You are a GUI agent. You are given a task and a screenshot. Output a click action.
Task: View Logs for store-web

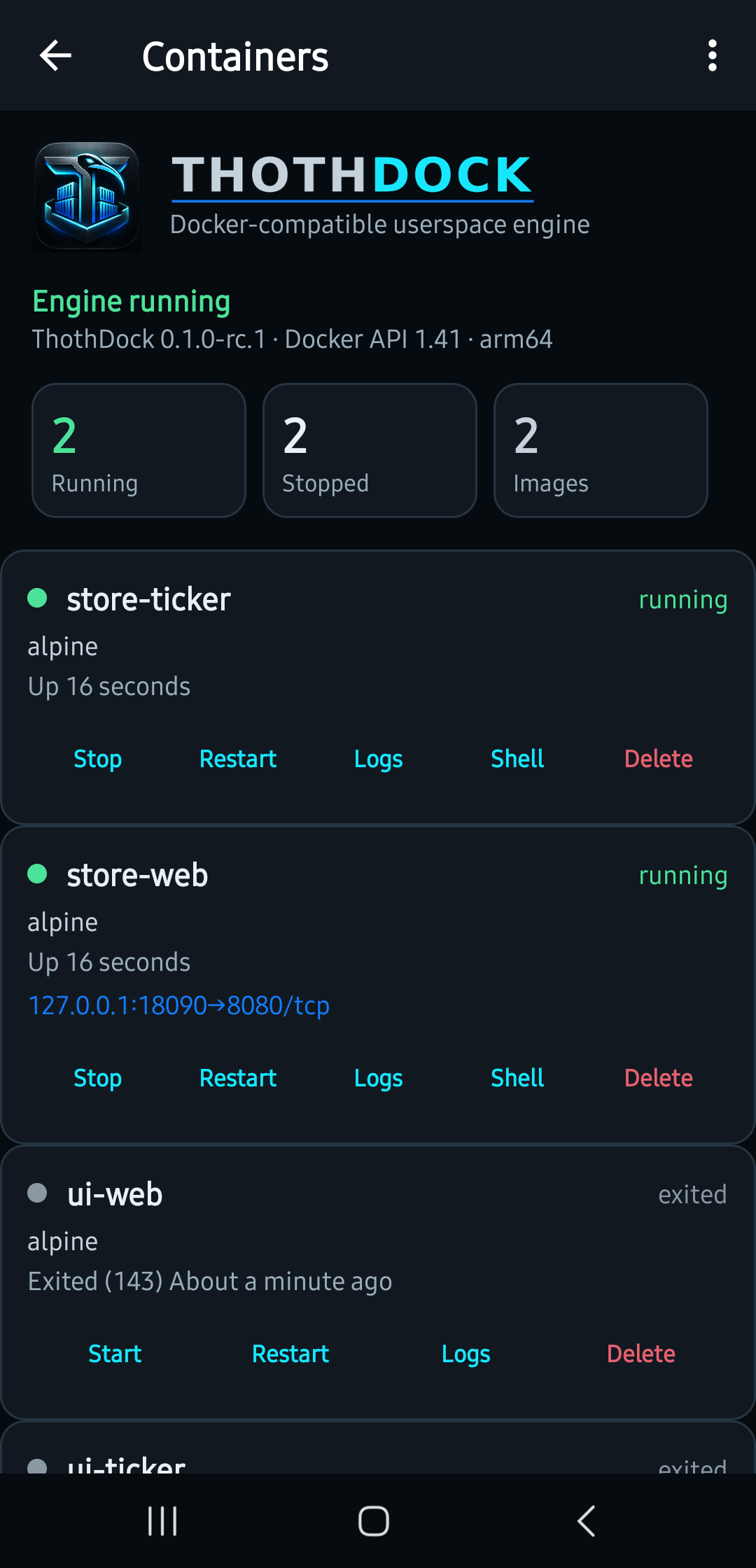coord(378,1079)
